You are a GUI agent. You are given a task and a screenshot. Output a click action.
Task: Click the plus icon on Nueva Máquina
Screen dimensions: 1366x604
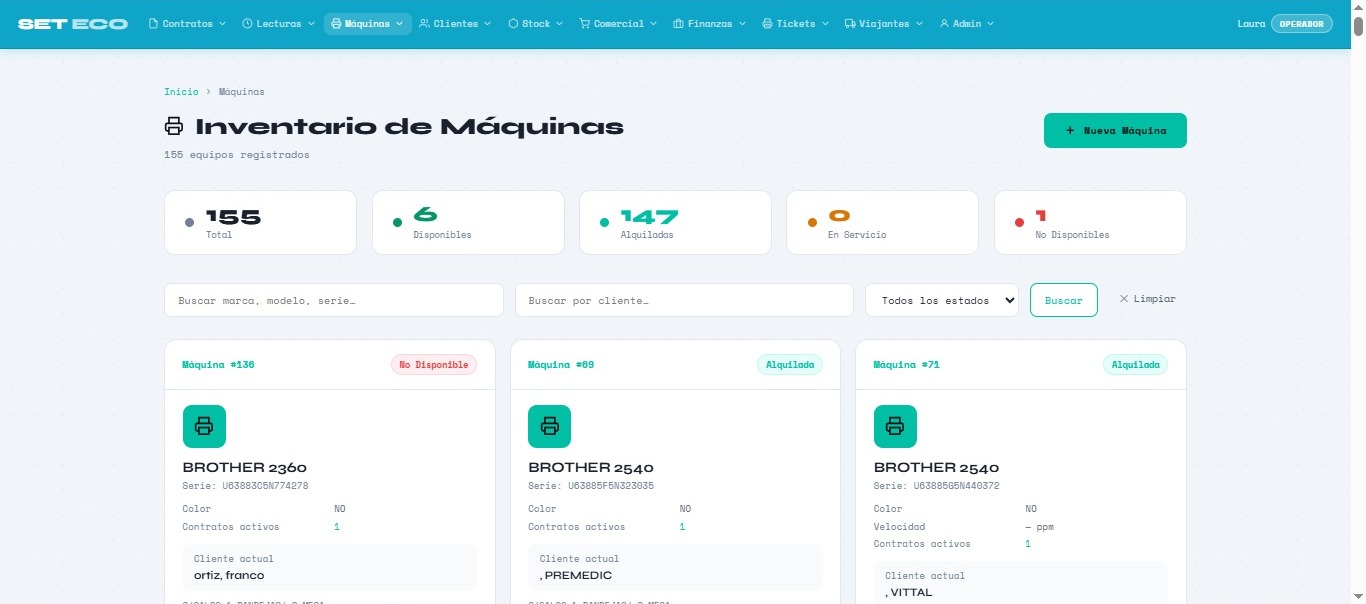coord(1070,130)
